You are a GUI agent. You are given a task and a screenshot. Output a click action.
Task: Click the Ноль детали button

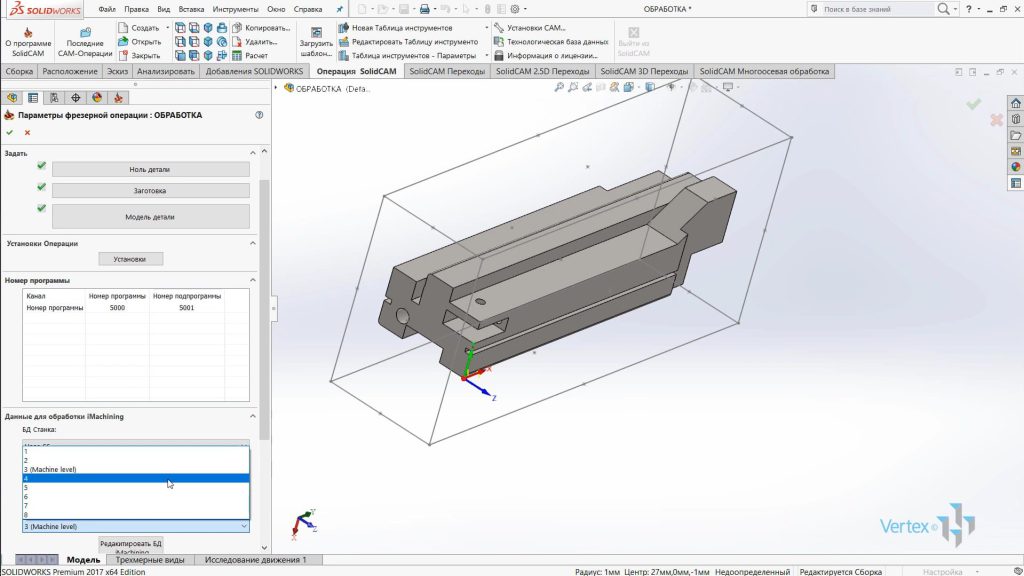pos(150,169)
